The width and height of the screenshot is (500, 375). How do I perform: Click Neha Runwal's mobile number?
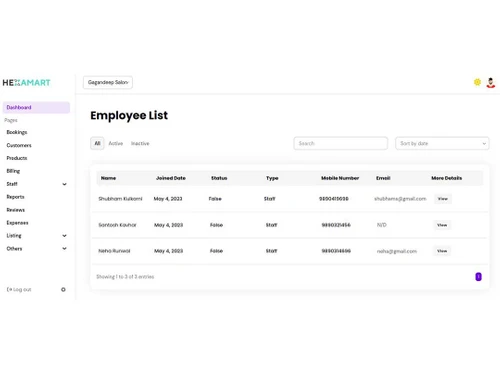(x=336, y=251)
